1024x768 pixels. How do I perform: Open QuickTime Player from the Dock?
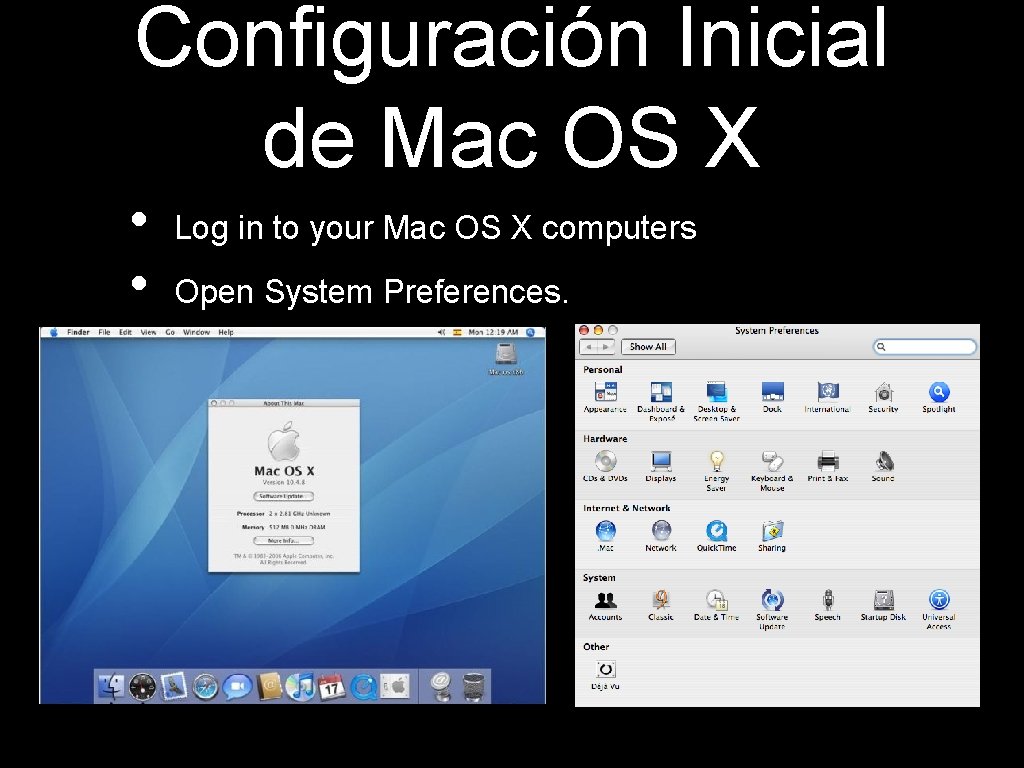[x=363, y=687]
